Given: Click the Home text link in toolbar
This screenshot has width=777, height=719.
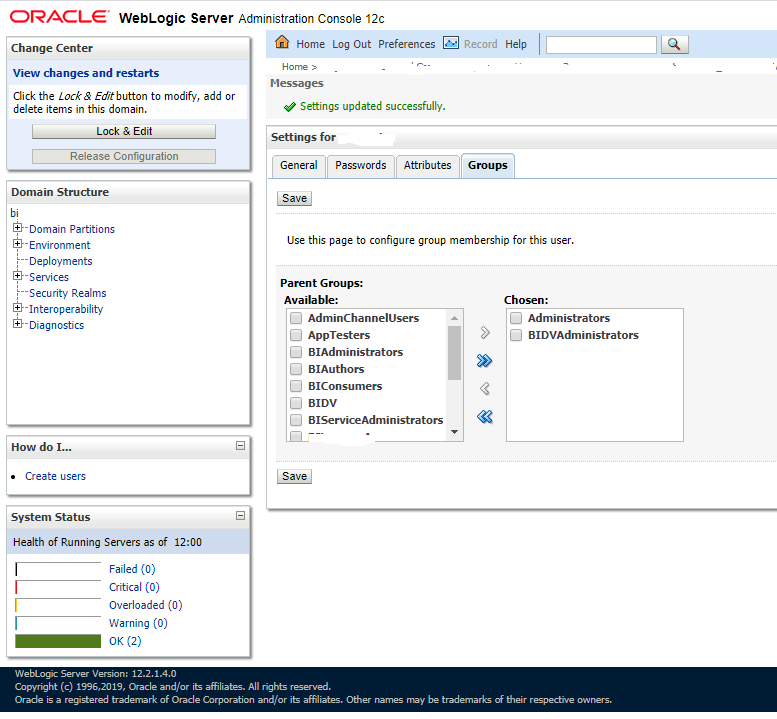Looking at the screenshot, I should point(310,44).
